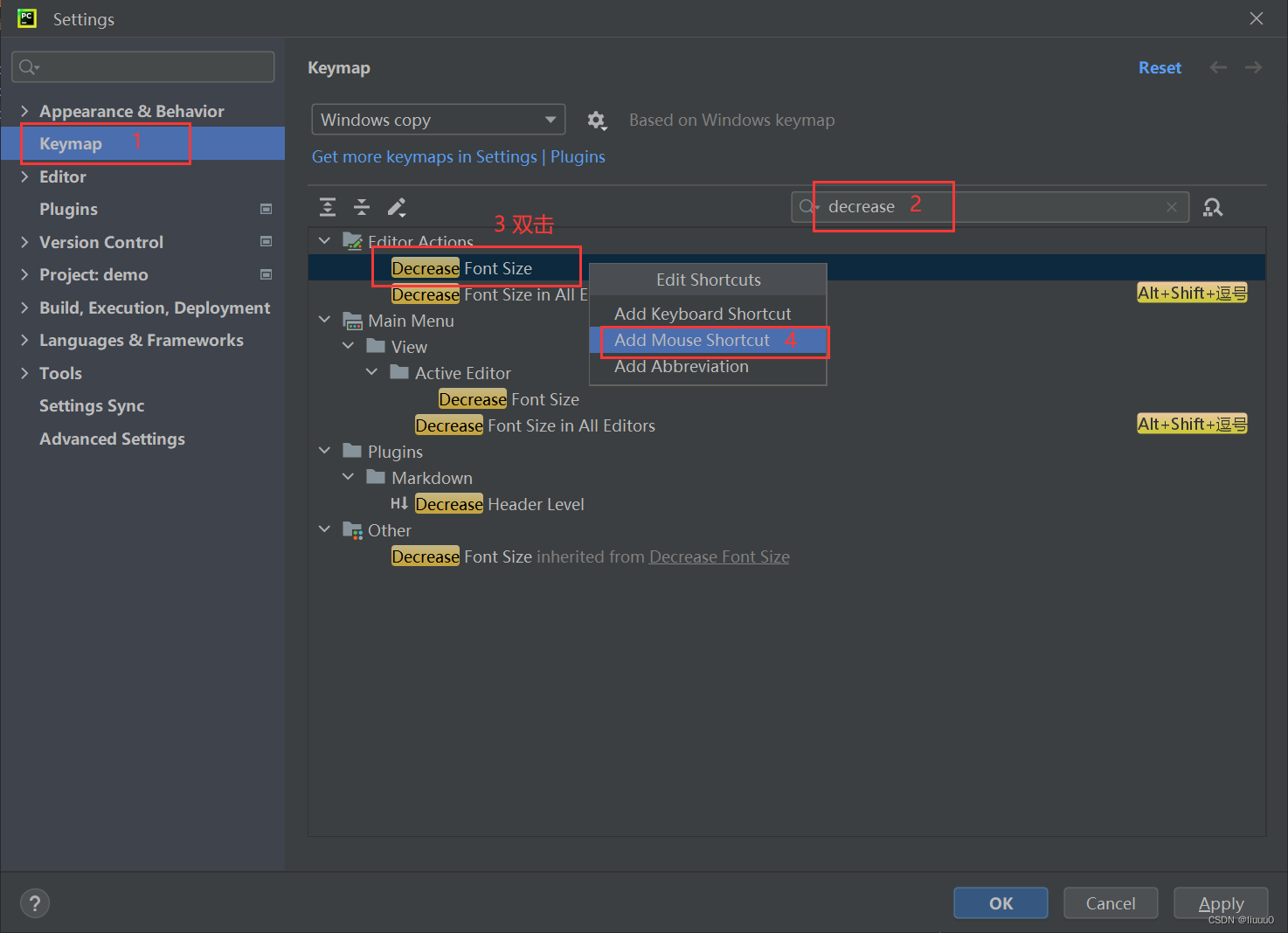Open the edit shortcut pencil icon

pyautogui.click(x=397, y=207)
